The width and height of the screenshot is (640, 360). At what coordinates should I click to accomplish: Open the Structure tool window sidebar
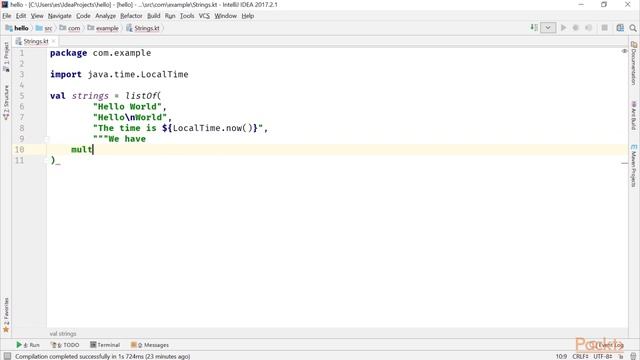[6, 102]
